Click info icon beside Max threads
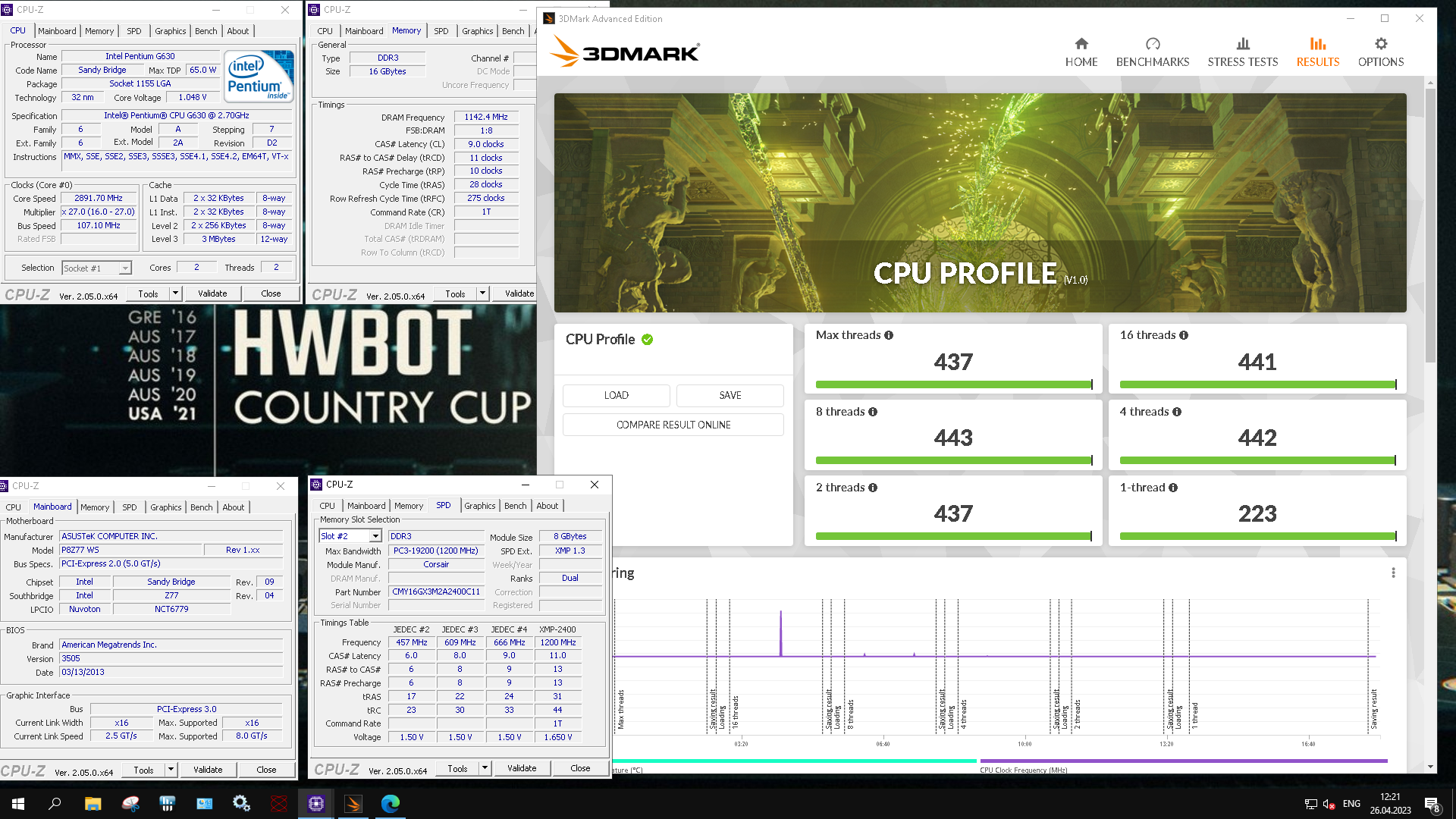The image size is (1456, 819). [889, 335]
